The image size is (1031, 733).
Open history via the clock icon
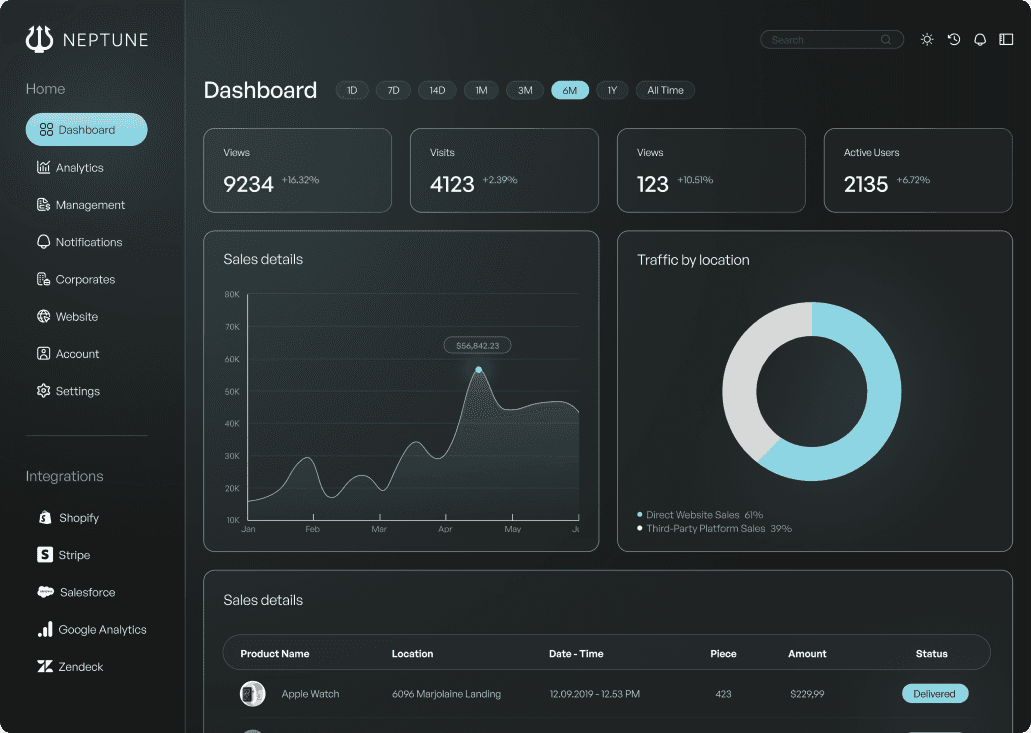point(953,39)
